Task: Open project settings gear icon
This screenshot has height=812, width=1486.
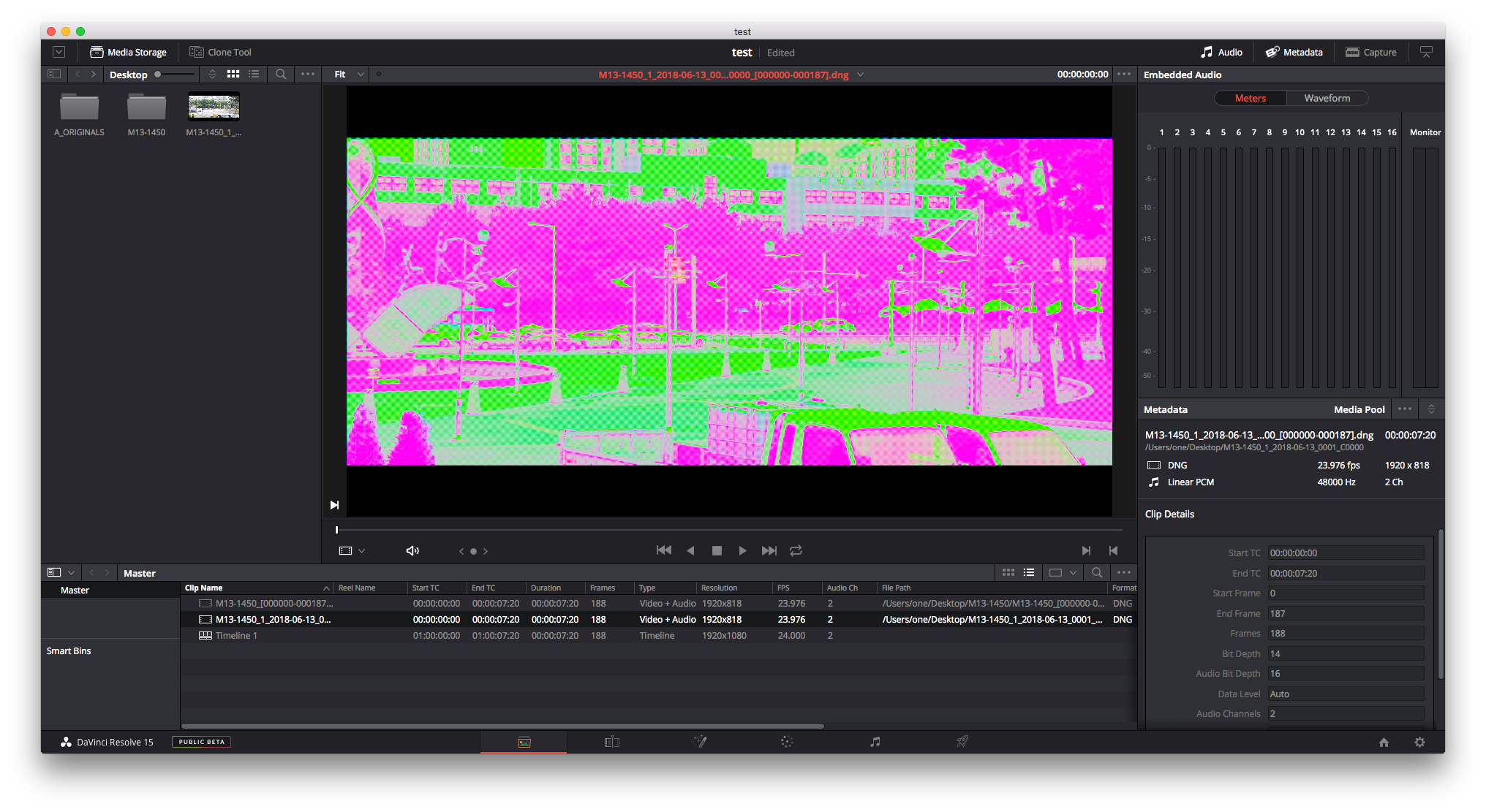Action: (1419, 742)
